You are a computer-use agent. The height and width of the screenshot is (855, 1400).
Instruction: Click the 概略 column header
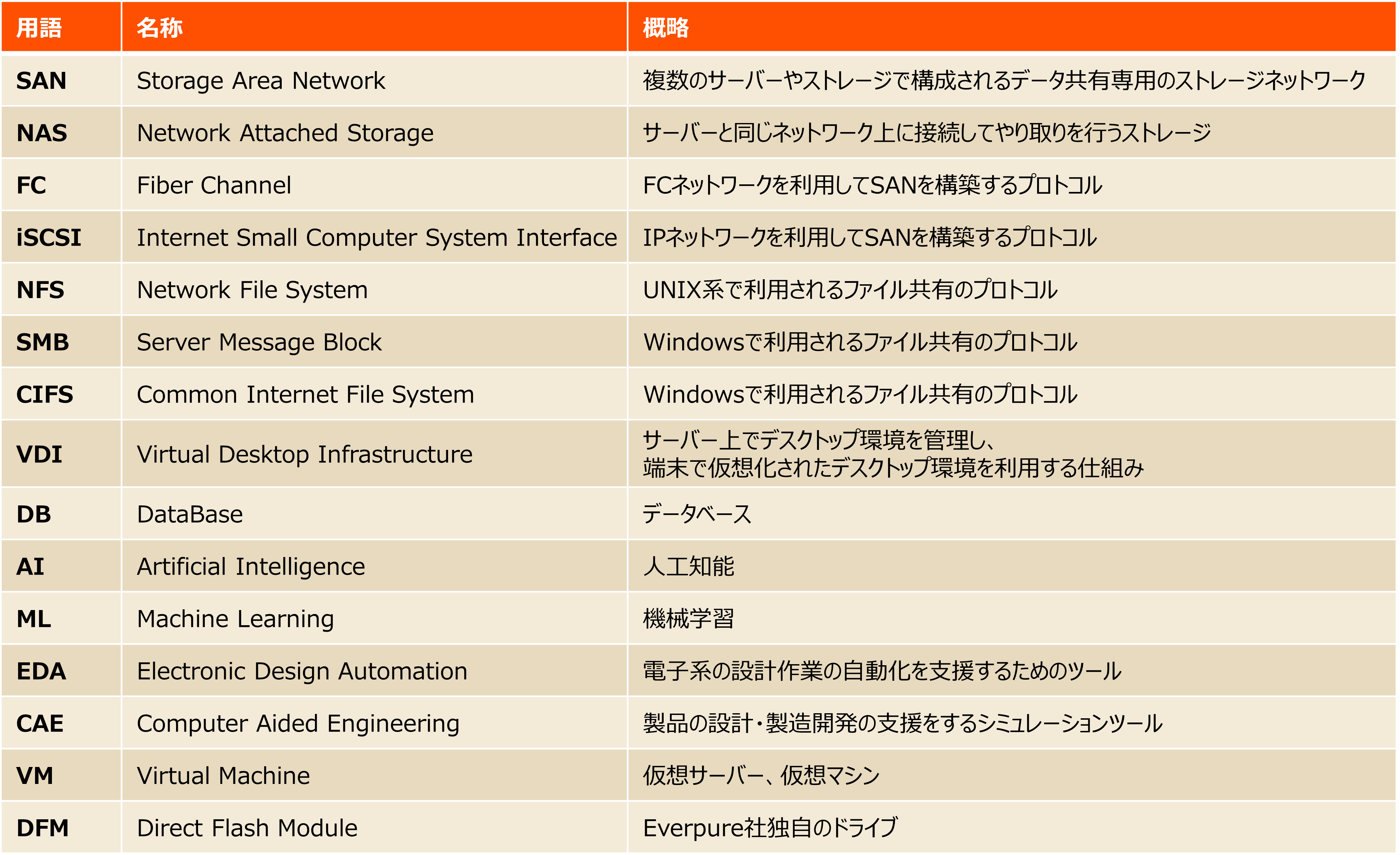pyautogui.click(x=665, y=27)
